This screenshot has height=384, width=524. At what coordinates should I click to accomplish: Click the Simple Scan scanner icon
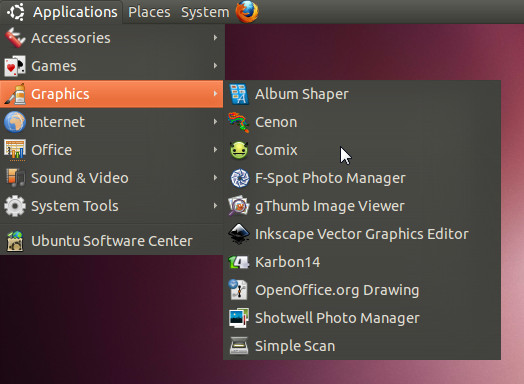239,346
